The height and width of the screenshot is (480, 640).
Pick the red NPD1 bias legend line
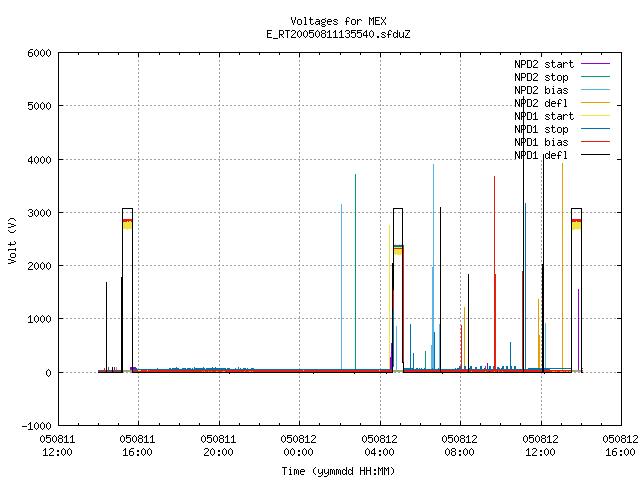[596, 142]
